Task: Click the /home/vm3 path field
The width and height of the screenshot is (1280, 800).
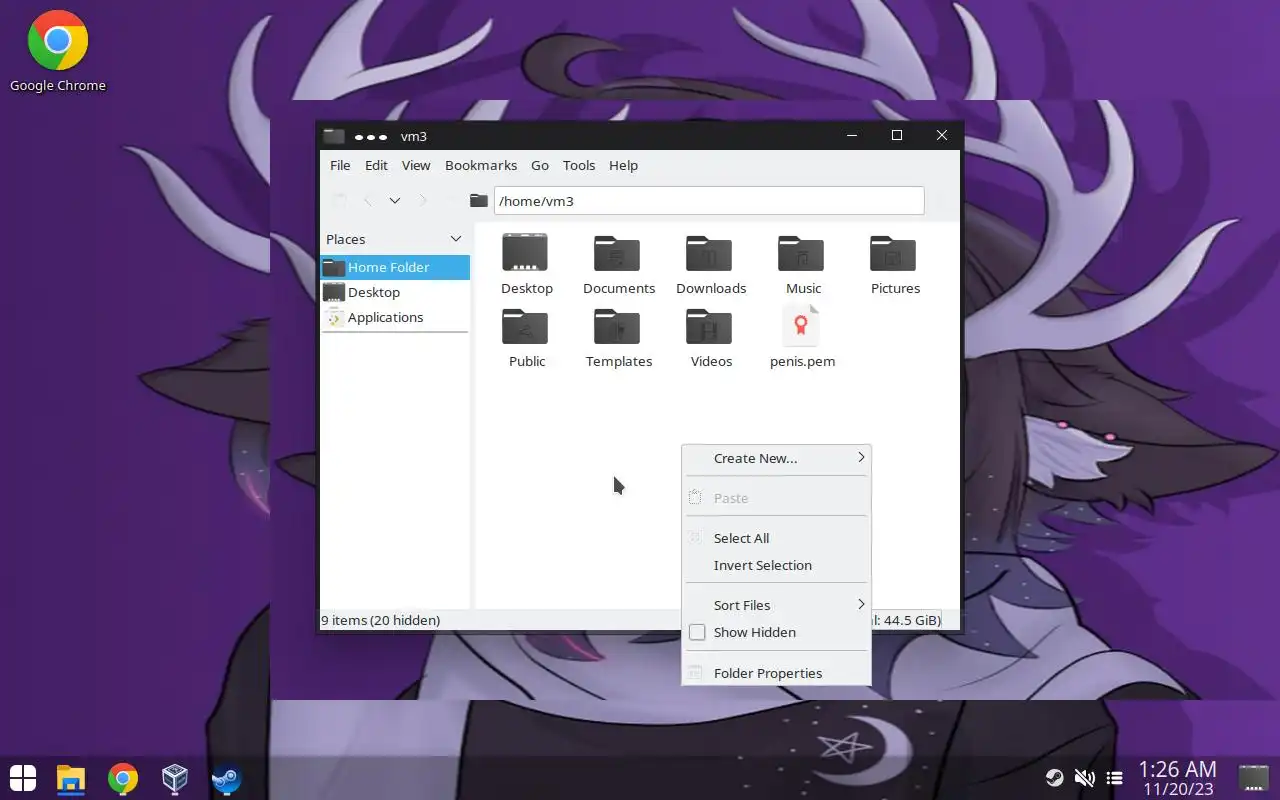Action: coord(709,200)
